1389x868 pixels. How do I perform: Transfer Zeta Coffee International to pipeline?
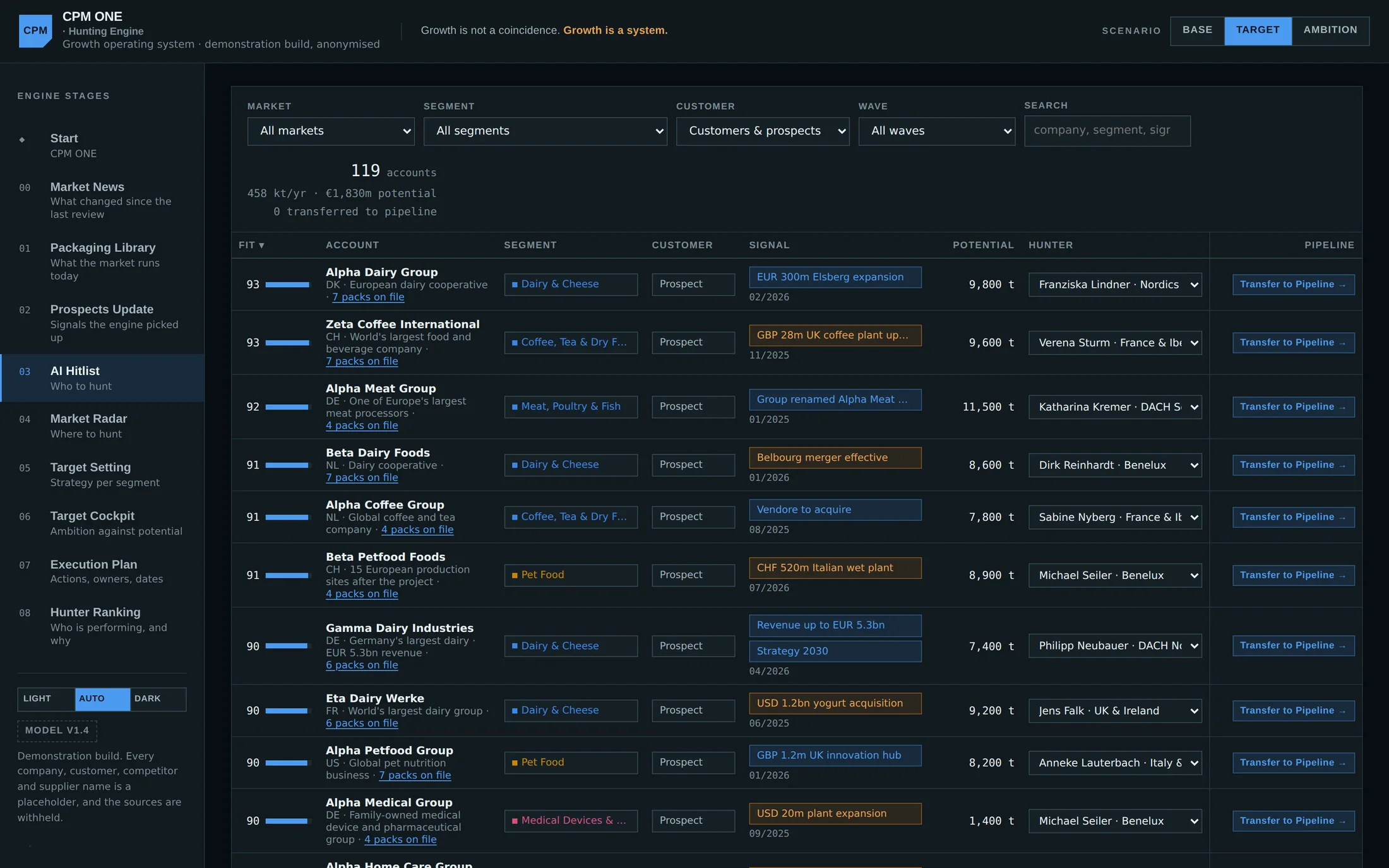(1293, 343)
